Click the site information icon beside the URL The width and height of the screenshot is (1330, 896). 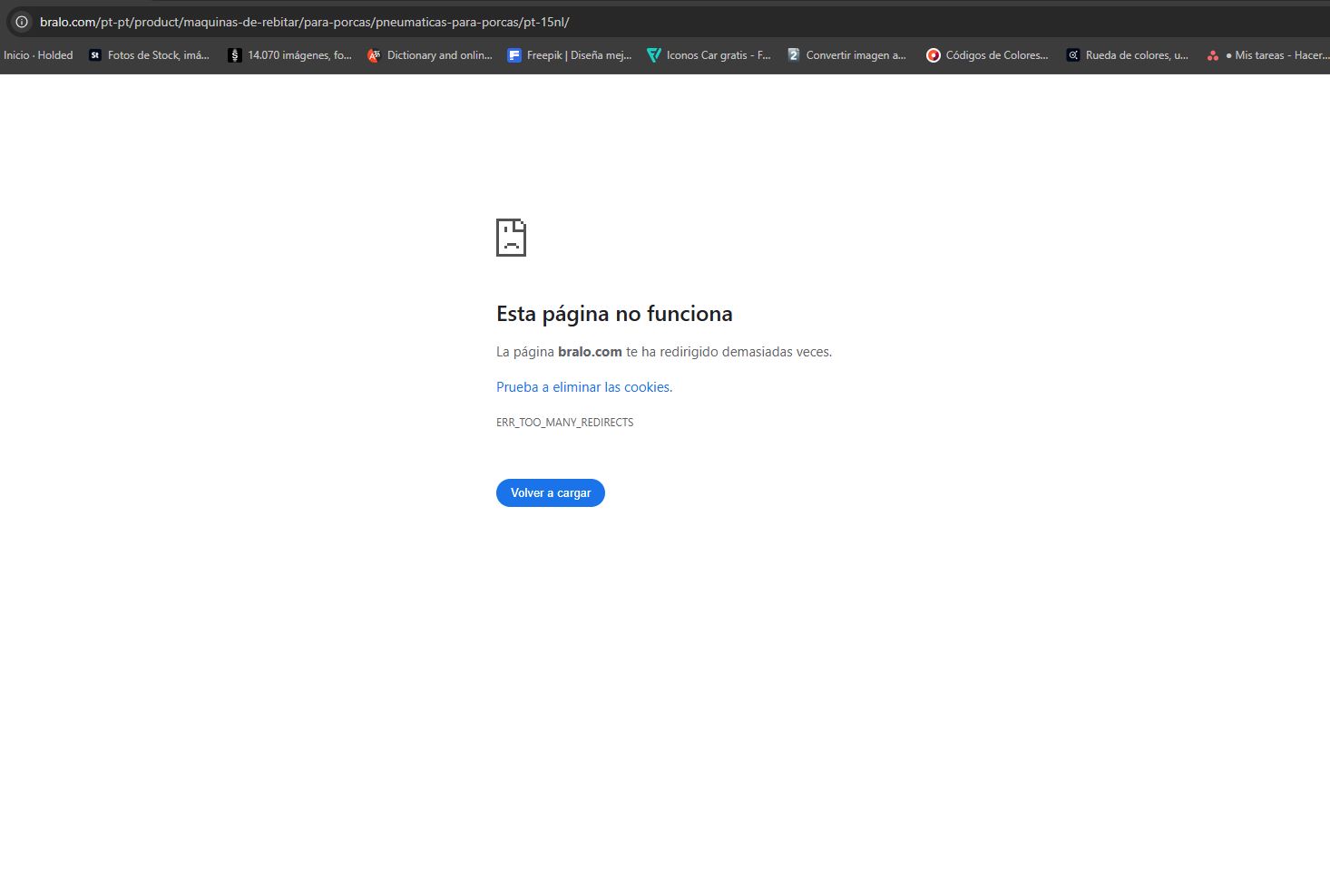(x=22, y=22)
